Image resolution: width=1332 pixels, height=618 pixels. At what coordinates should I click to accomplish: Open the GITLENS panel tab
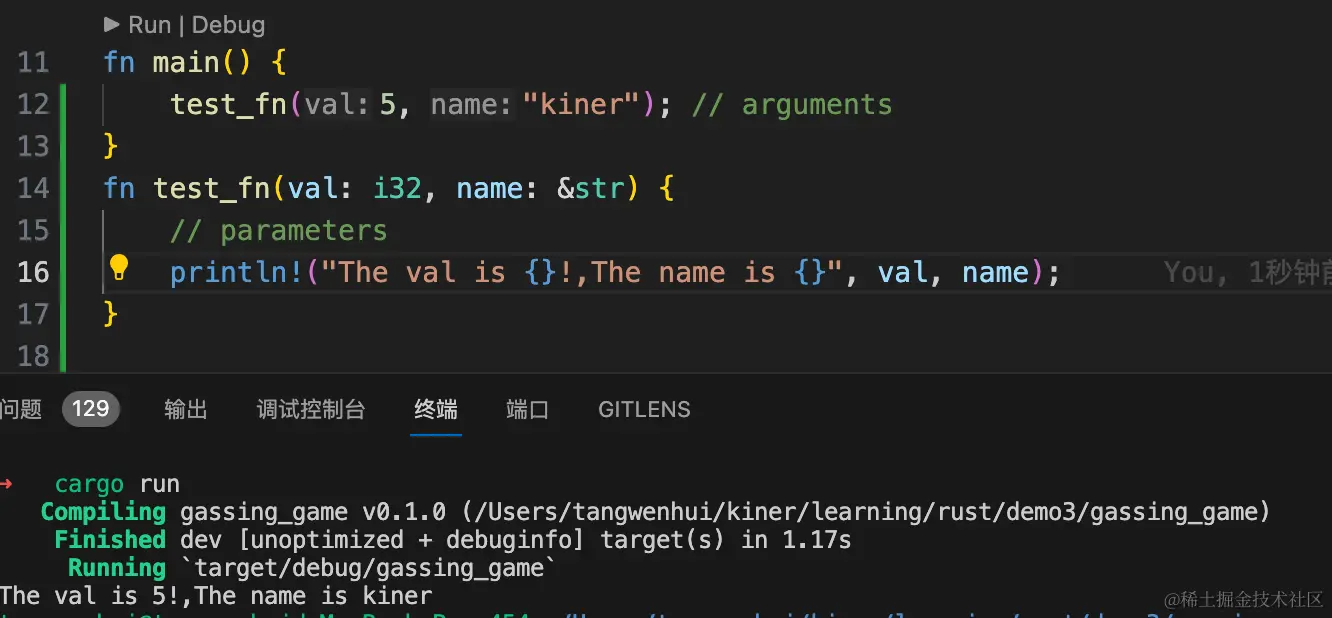pos(644,409)
